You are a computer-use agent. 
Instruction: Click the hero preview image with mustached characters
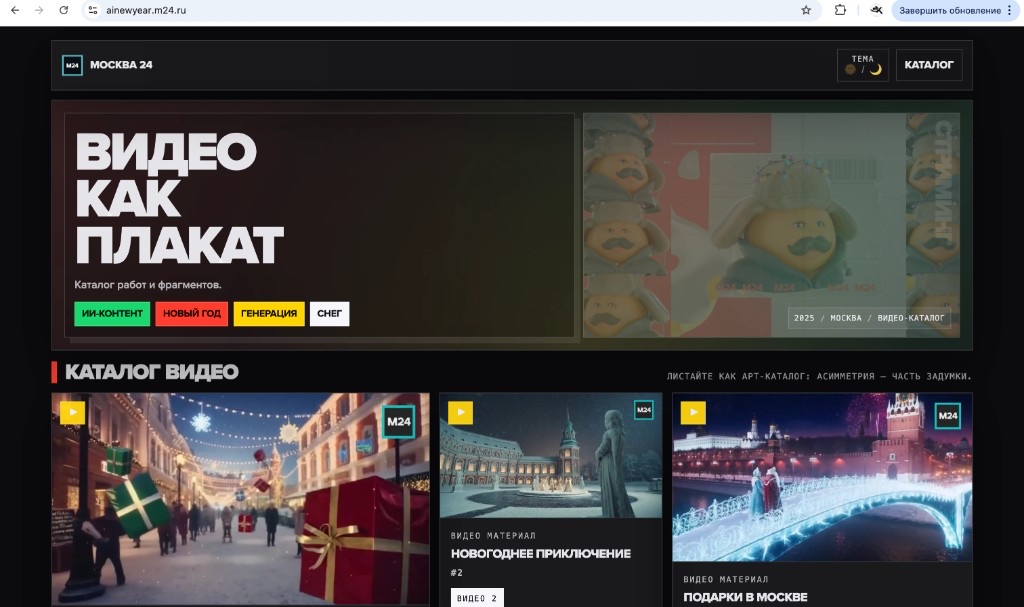771,225
